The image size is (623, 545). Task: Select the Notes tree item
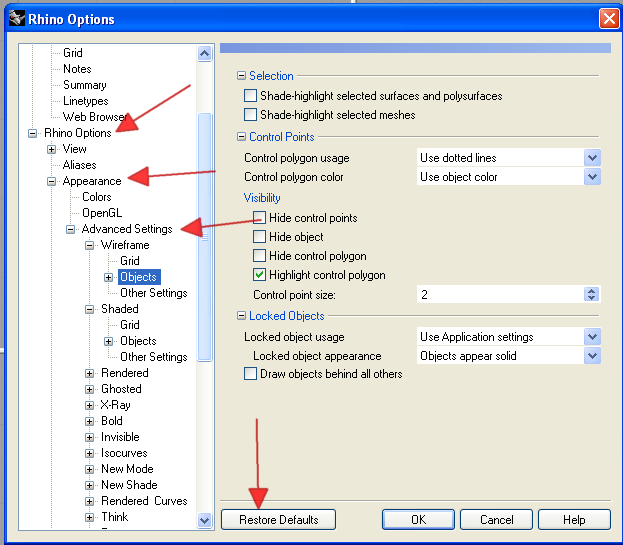[x=77, y=69]
